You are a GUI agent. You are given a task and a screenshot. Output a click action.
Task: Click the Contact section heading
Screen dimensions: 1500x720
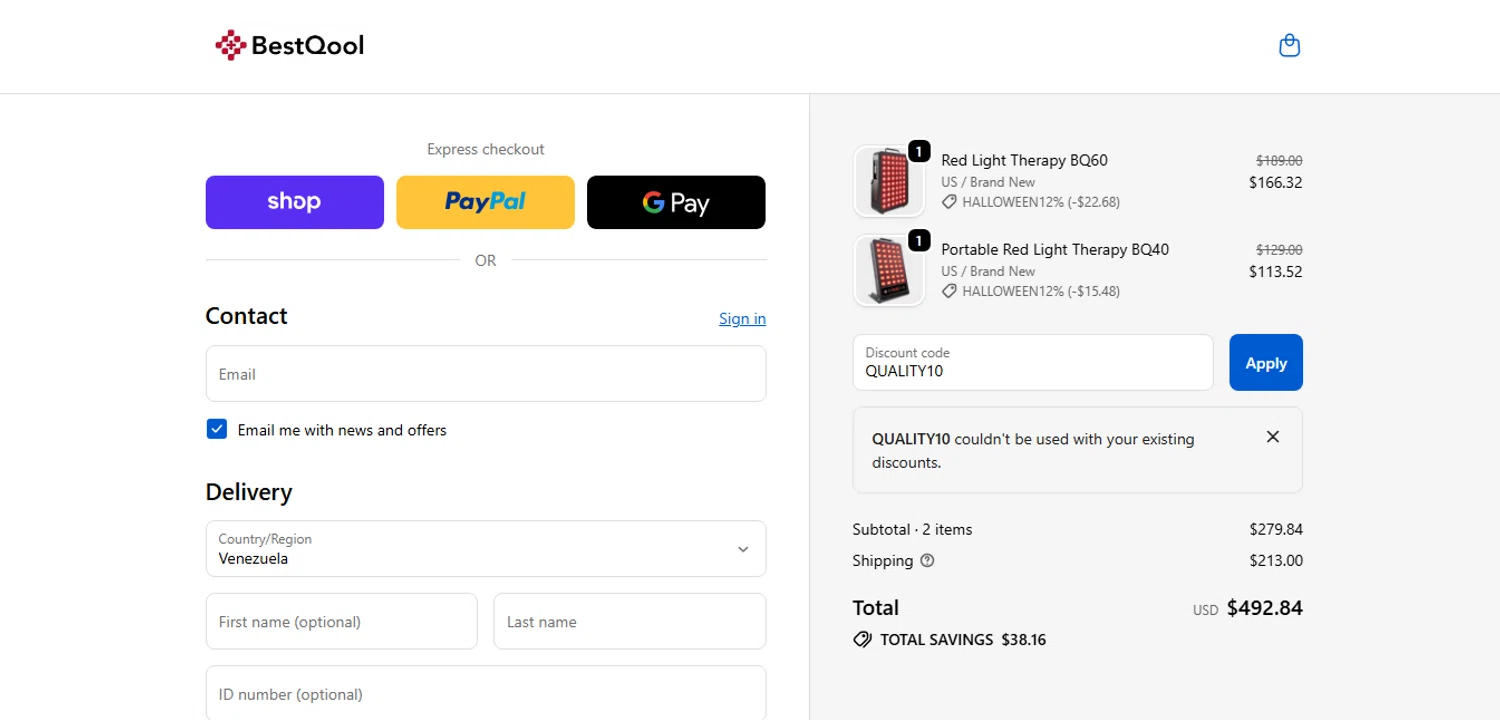tap(246, 316)
